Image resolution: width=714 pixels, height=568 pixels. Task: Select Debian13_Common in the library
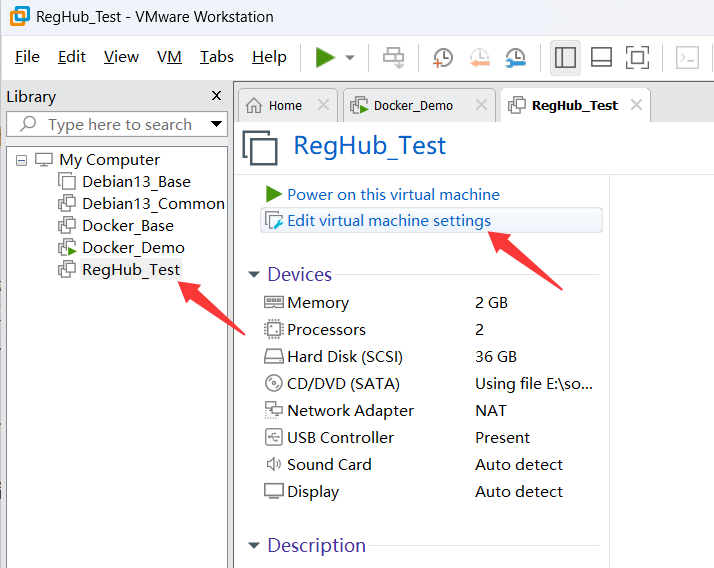click(153, 204)
